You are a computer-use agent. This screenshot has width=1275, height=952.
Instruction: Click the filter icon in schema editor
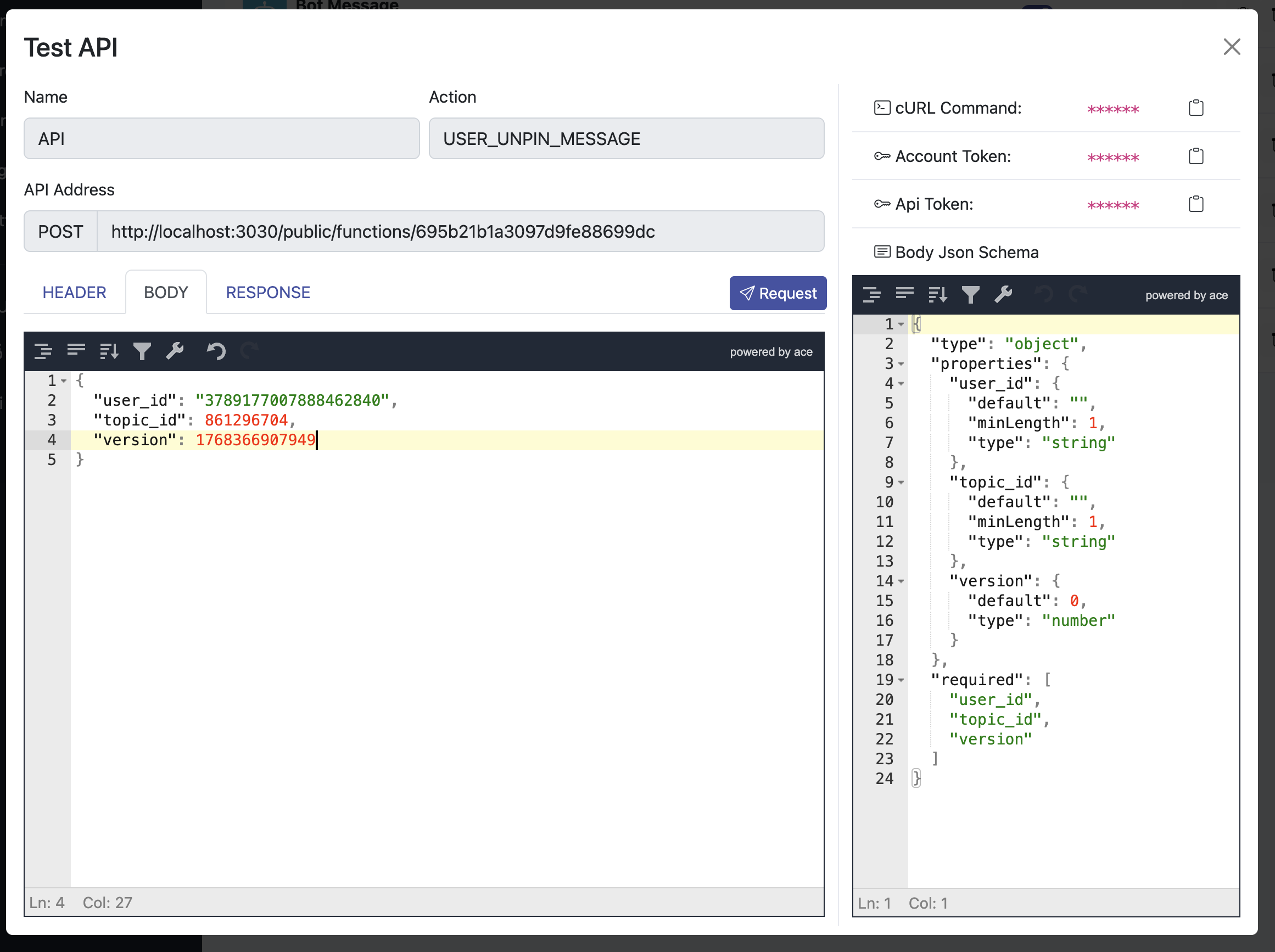point(971,295)
